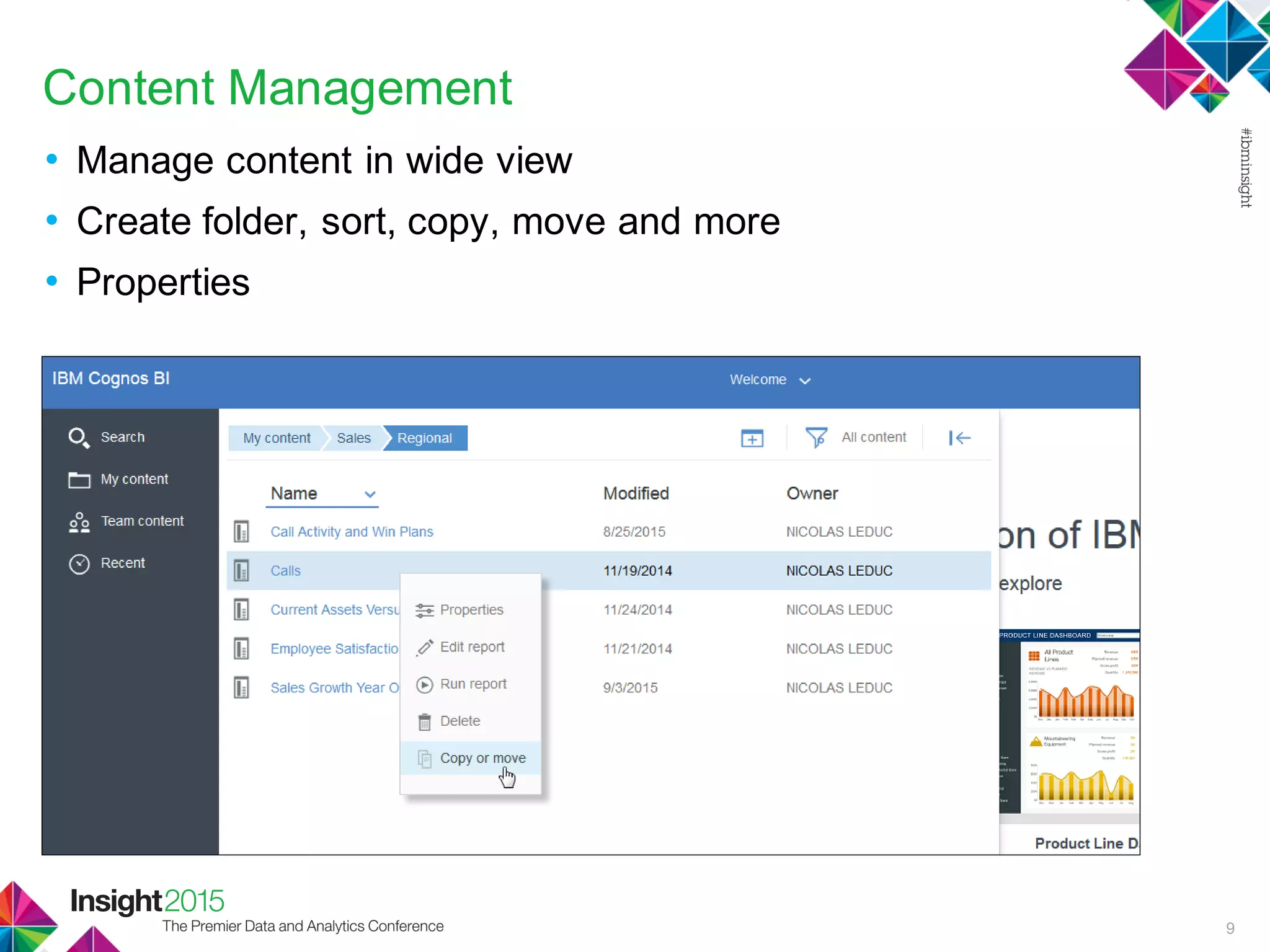Click the 8/25/2015 modified date
This screenshot has width=1270, height=952.
click(634, 532)
